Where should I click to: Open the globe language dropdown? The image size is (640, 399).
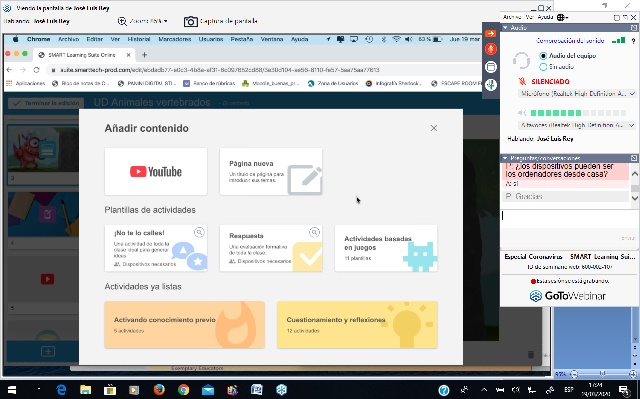pos(562,17)
